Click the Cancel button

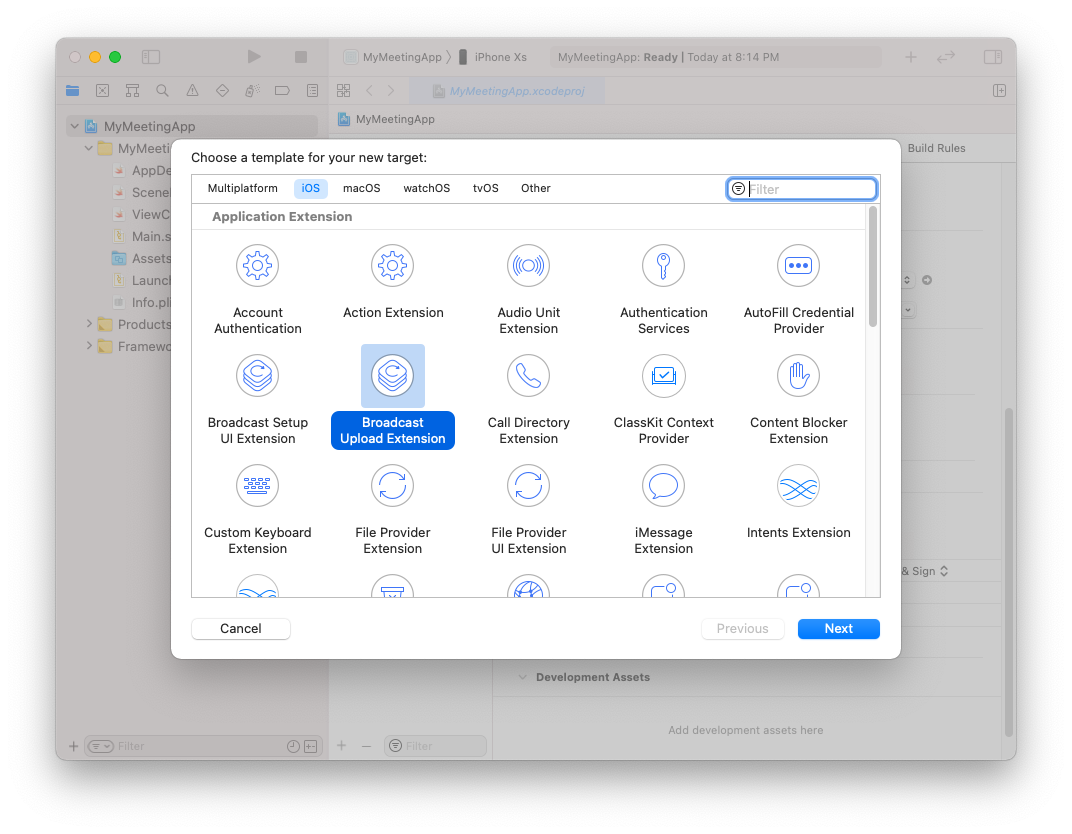tap(241, 628)
